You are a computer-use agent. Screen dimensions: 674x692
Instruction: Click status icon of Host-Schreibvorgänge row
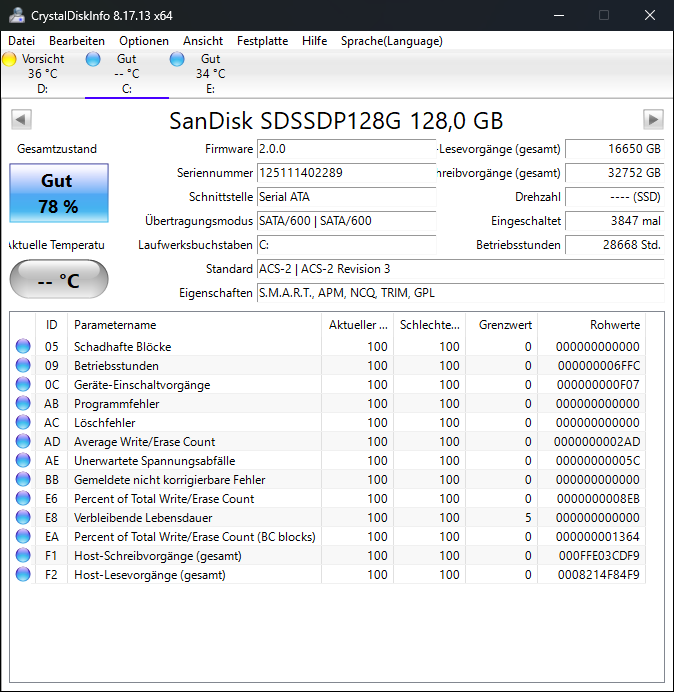point(23,555)
